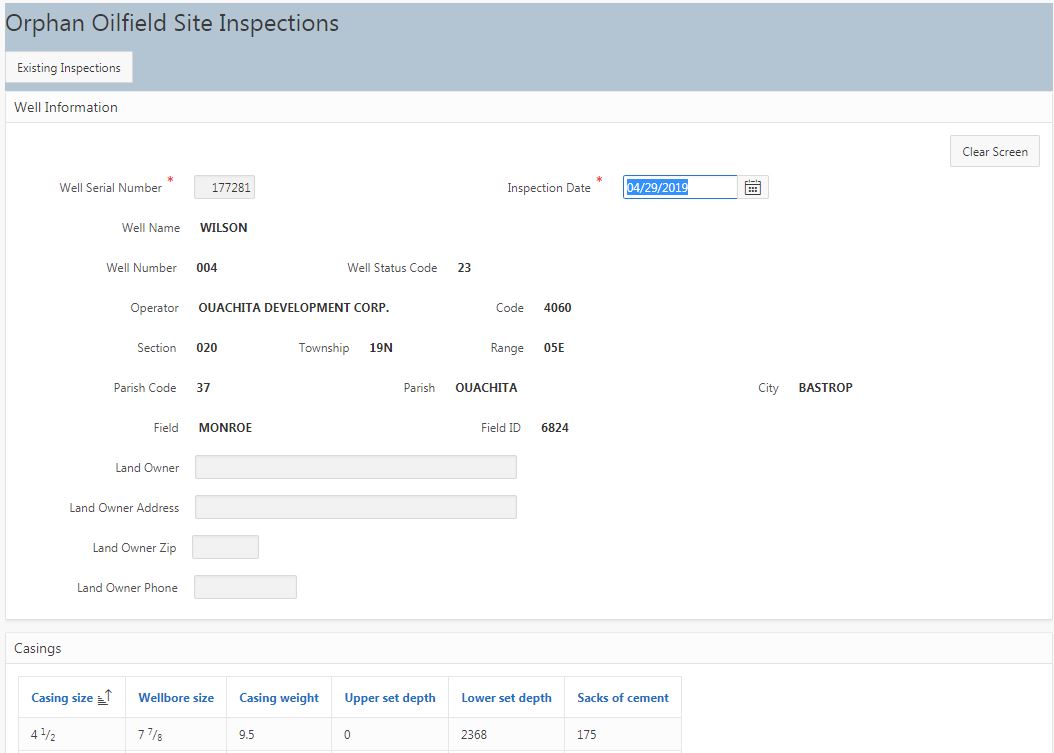The height and width of the screenshot is (753, 1054).
Task: Click the Well Serial Number field
Action: [x=225, y=187]
